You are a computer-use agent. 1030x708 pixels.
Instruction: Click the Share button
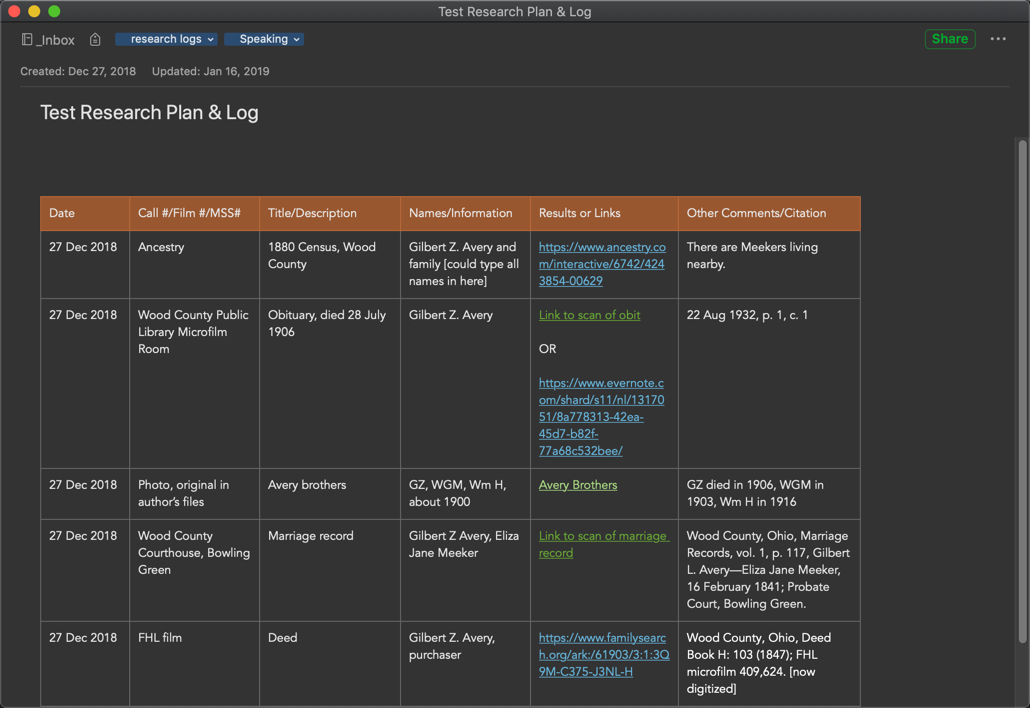click(x=949, y=39)
